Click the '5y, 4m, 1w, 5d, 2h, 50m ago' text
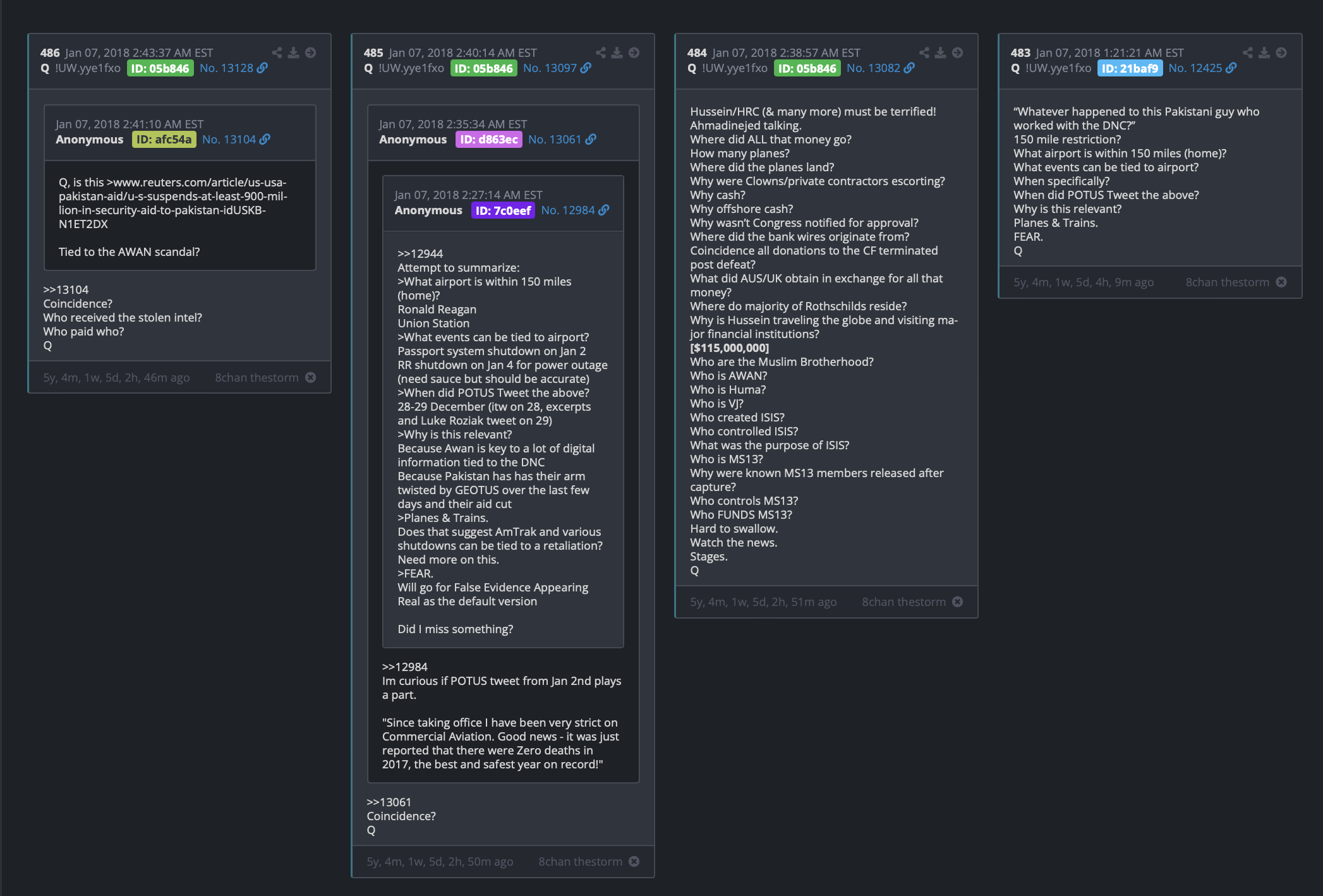The height and width of the screenshot is (896, 1323). (440, 861)
